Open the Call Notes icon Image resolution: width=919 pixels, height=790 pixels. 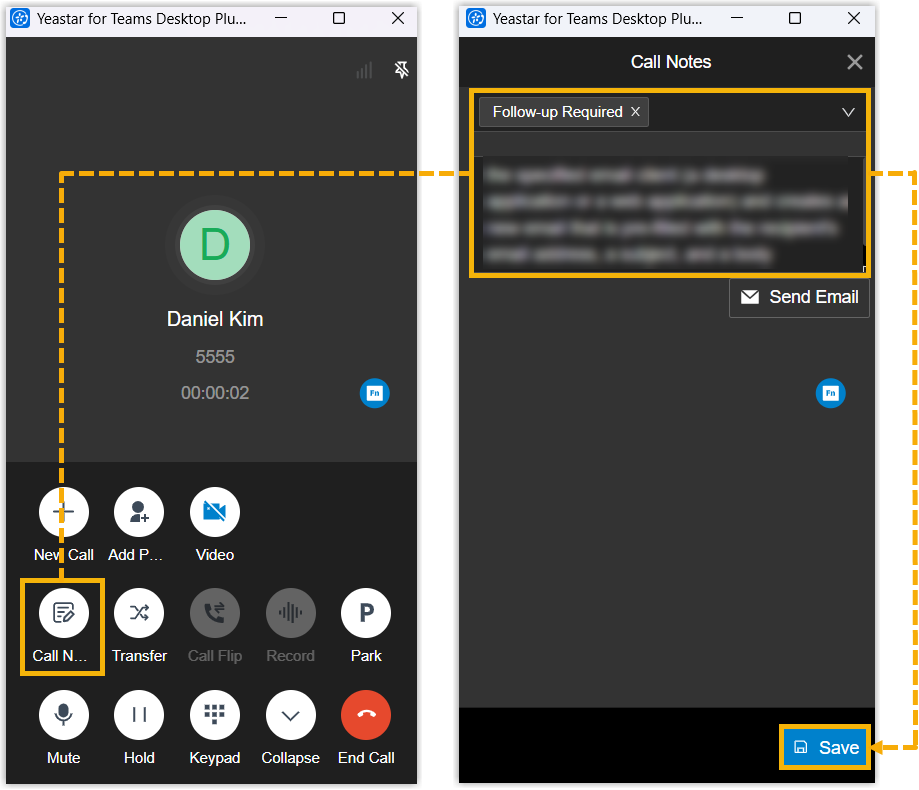(63, 613)
